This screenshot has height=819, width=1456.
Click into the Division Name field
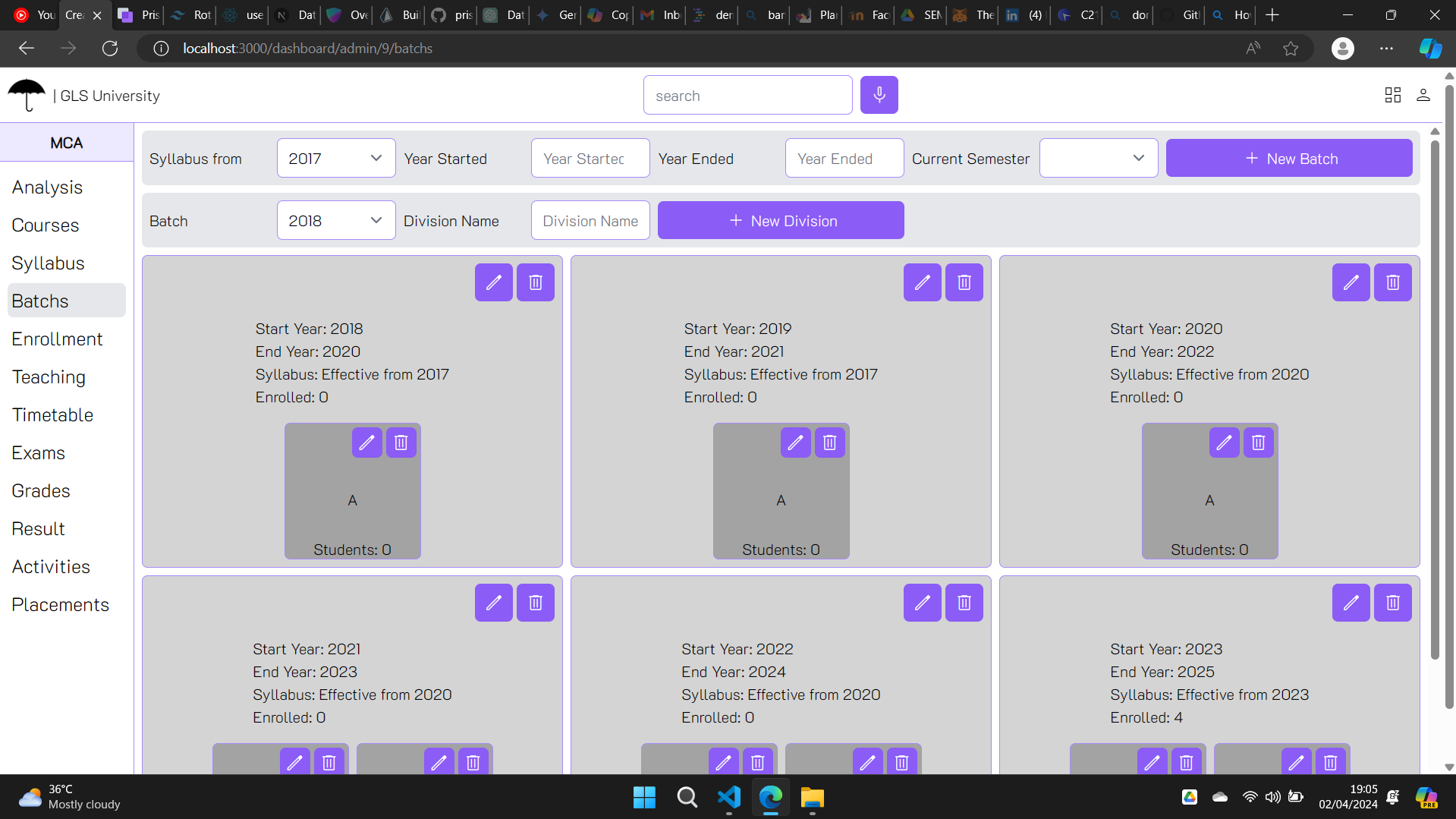(x=590, y=221)
